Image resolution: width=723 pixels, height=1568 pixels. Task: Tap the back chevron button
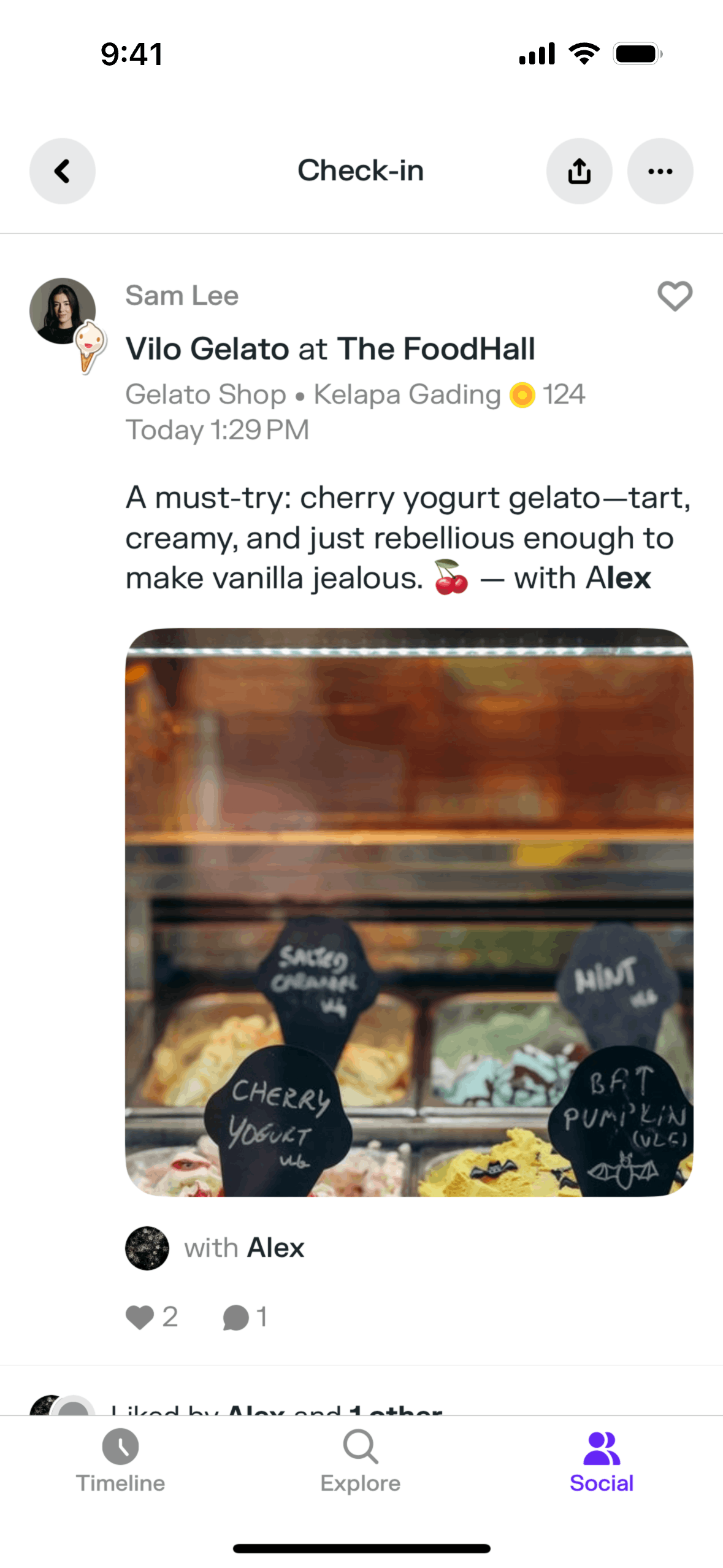tap(63, 171)
